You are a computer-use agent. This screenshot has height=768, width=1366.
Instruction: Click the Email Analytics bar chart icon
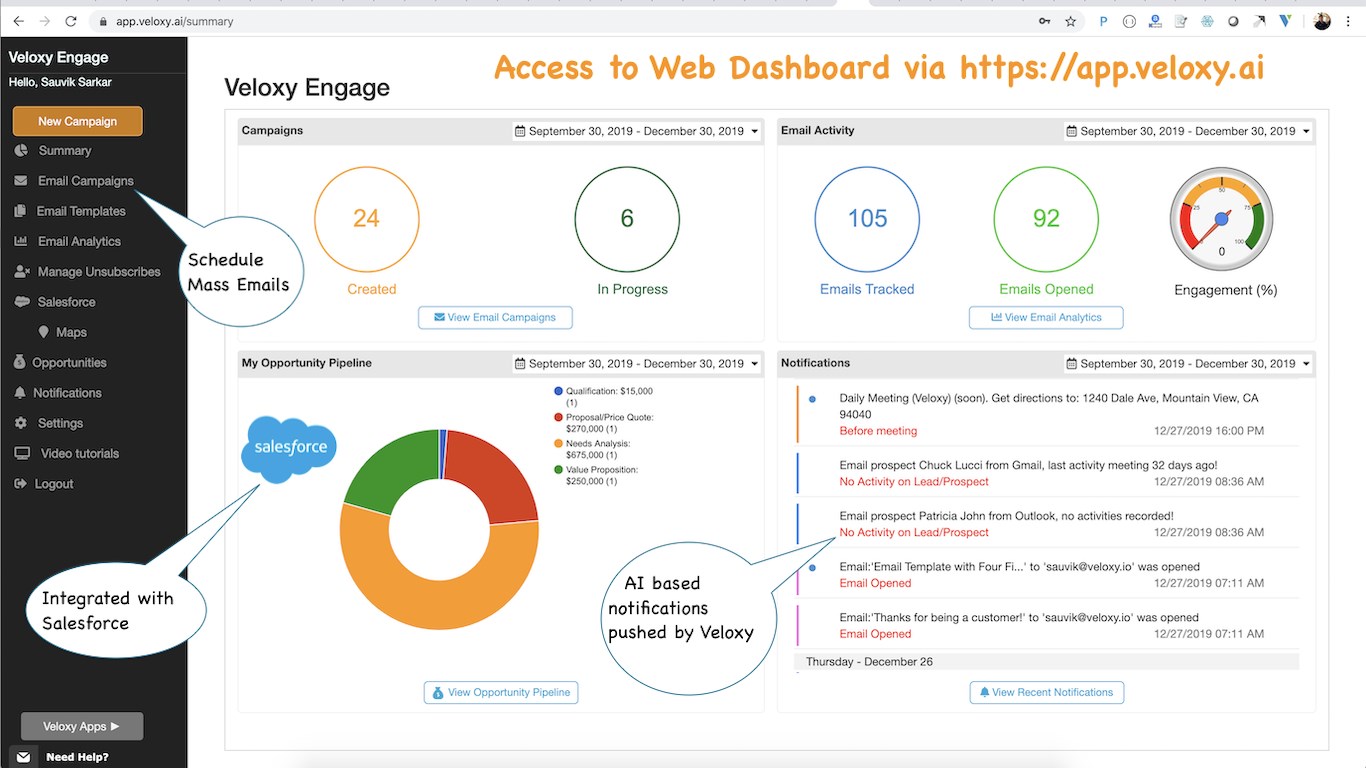(x=21, y=241)
